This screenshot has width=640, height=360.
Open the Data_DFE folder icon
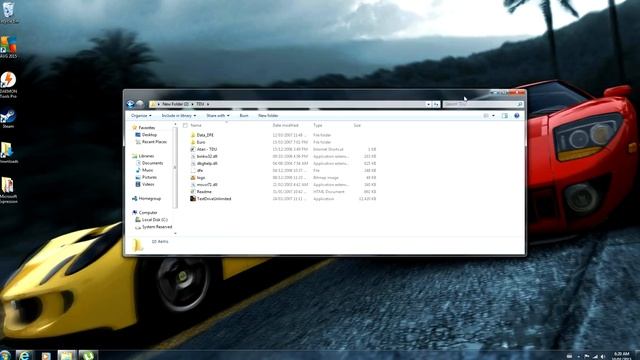click(x=193, y=135)
